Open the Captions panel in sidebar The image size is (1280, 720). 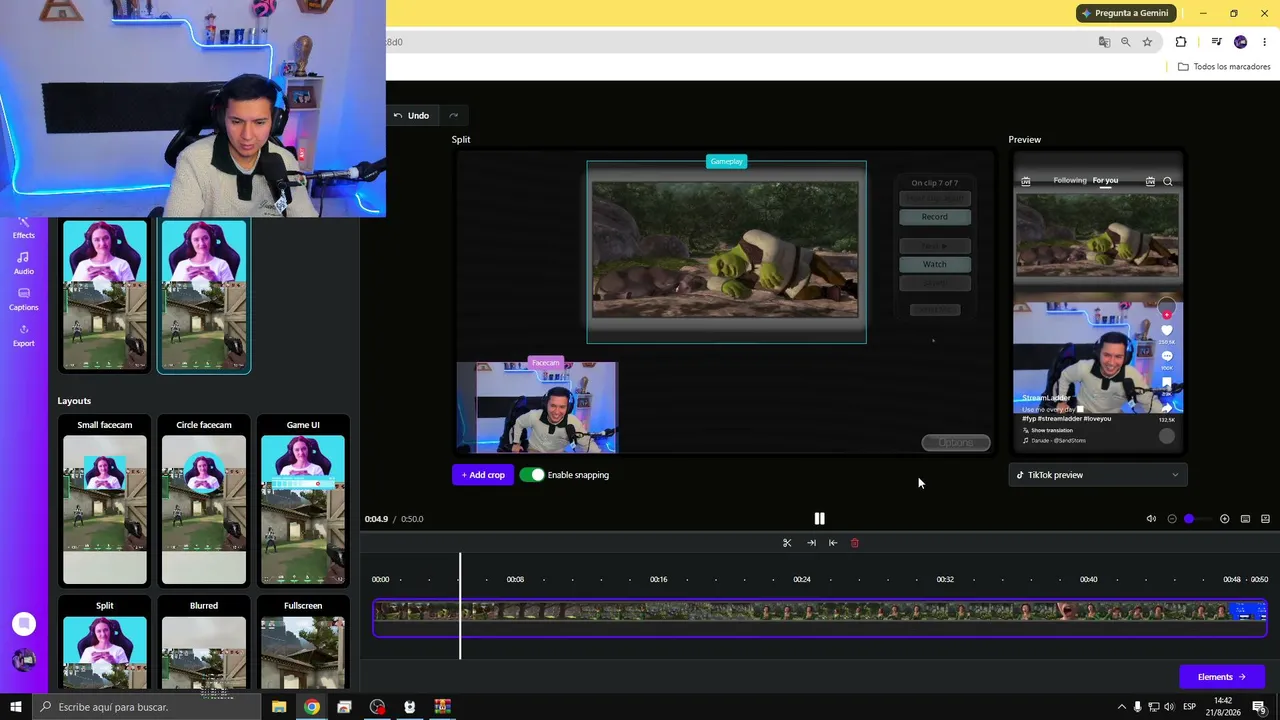tap(23, 299)
